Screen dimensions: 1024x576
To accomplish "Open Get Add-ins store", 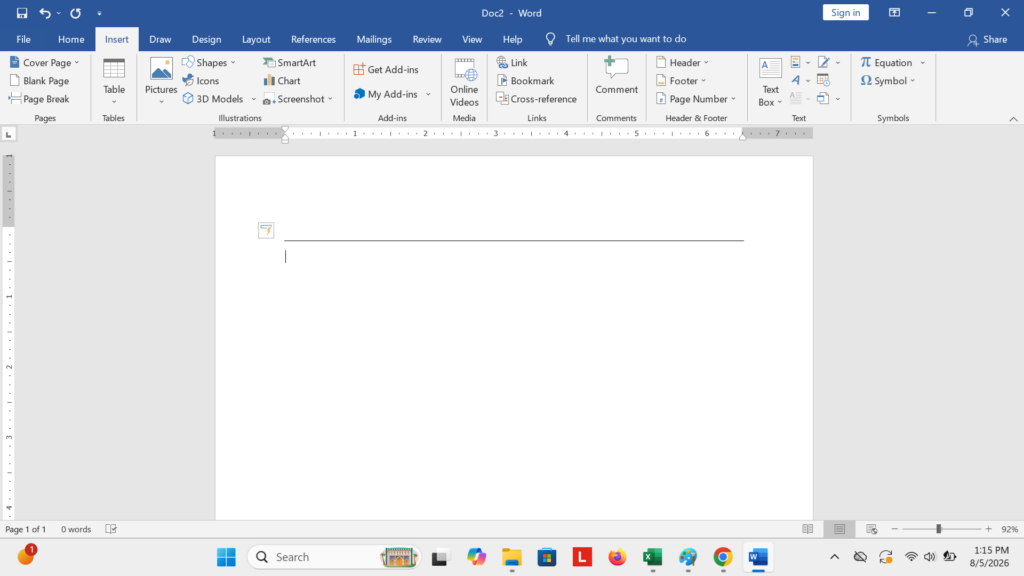I will point(386,70).
